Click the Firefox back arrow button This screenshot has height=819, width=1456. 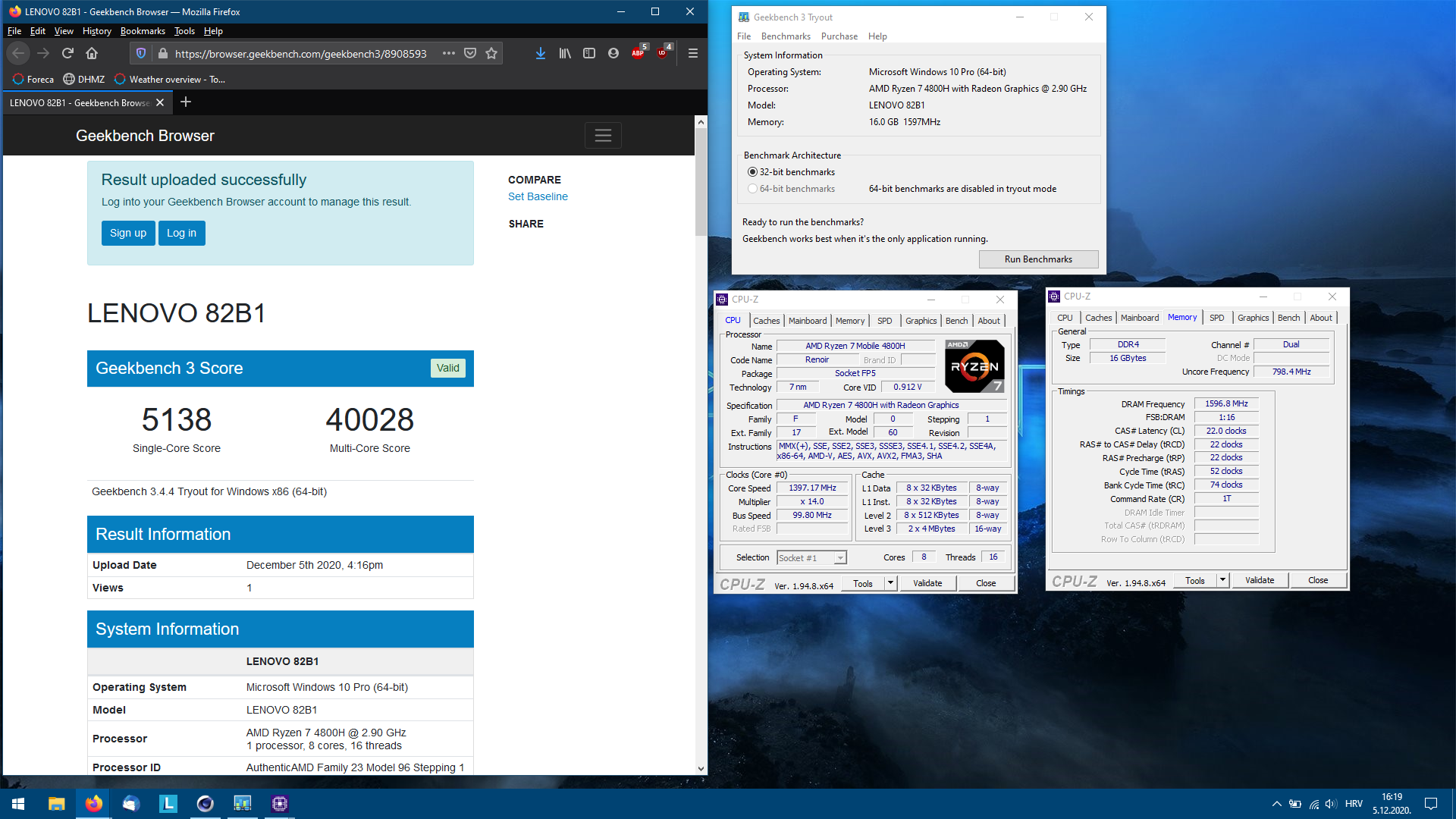(18, 53)
